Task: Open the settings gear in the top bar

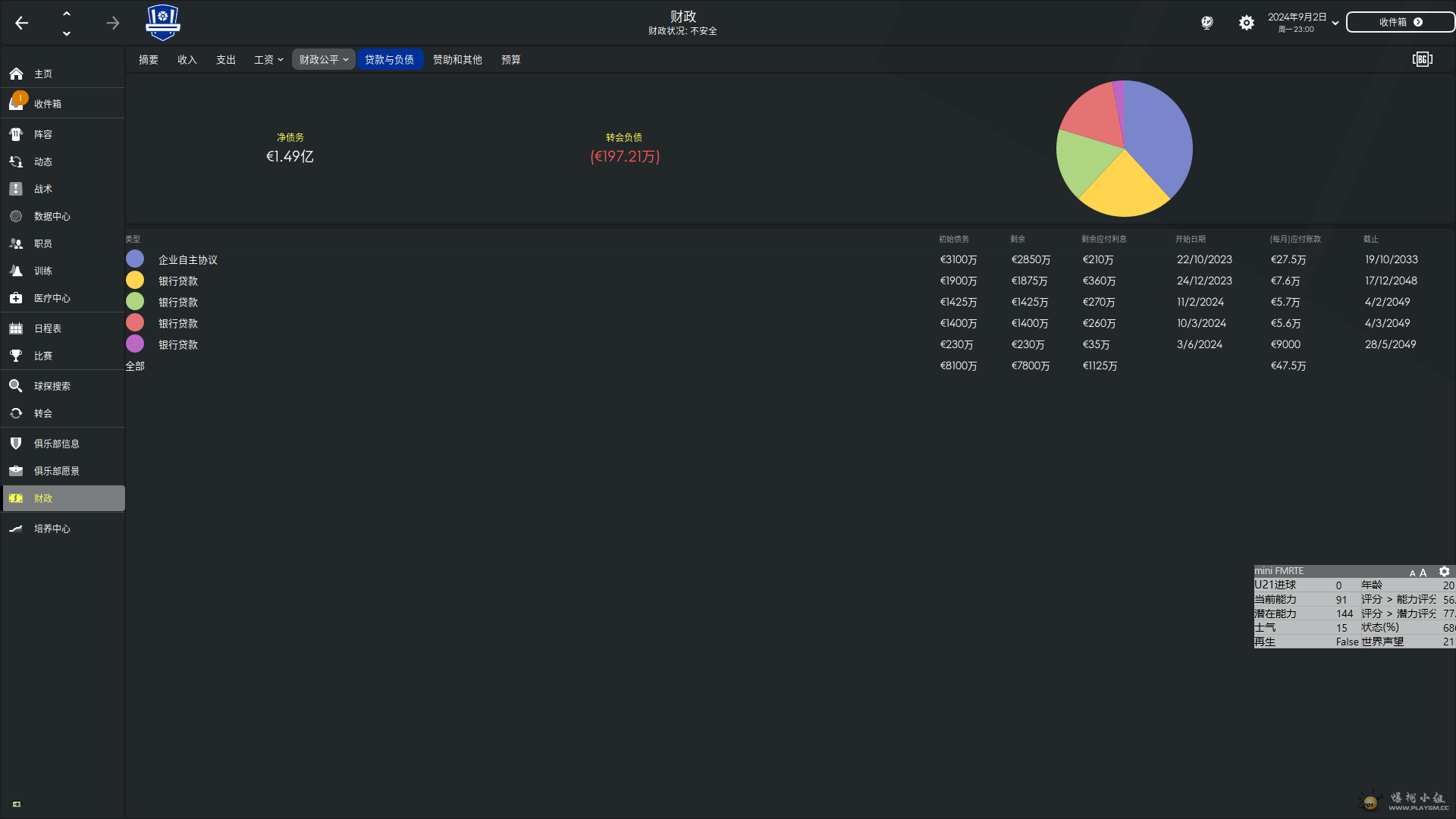Action: pos(1247,23)
